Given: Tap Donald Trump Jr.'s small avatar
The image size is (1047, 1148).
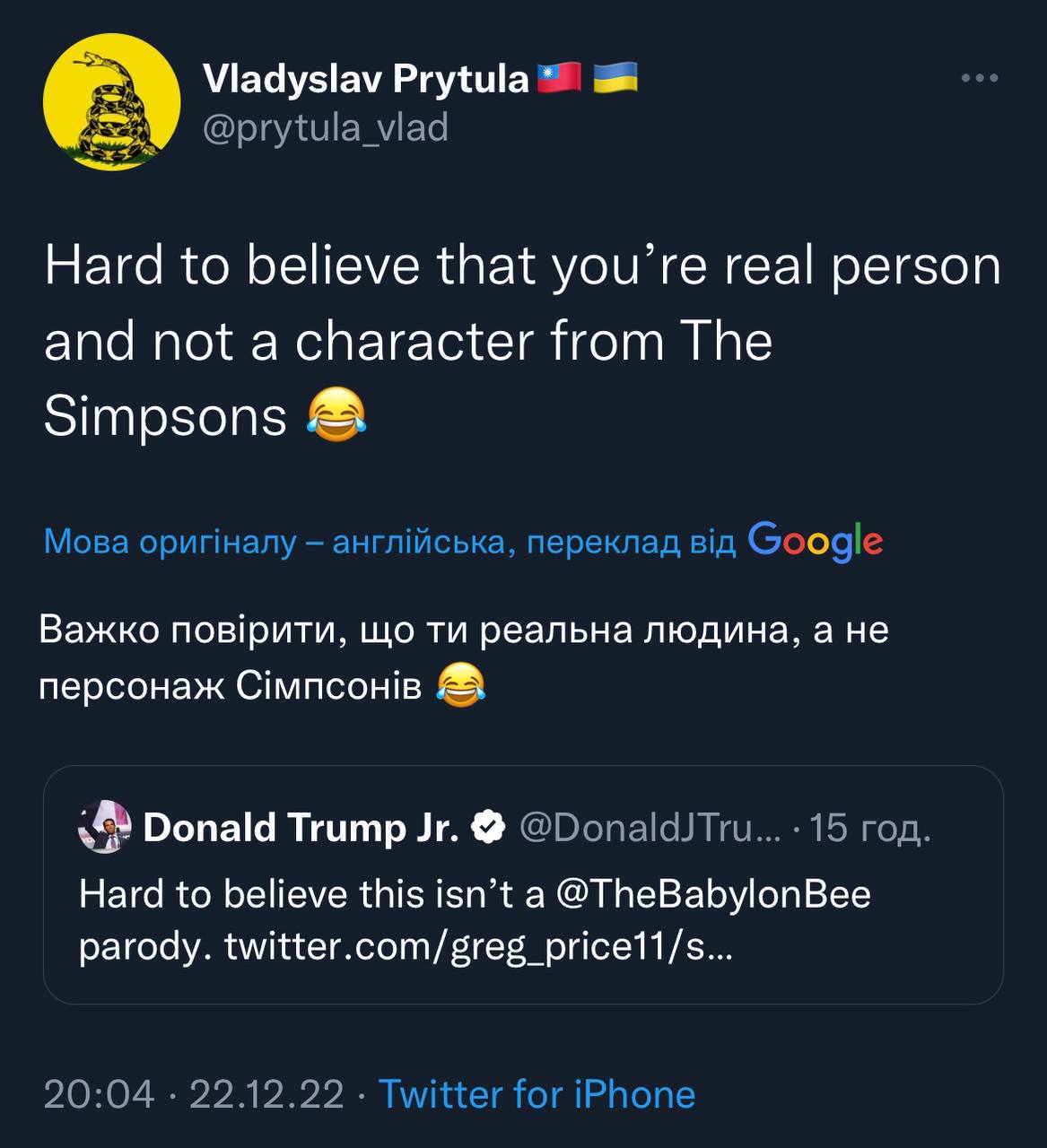Looking at the screenshot, I should (105, 826).
